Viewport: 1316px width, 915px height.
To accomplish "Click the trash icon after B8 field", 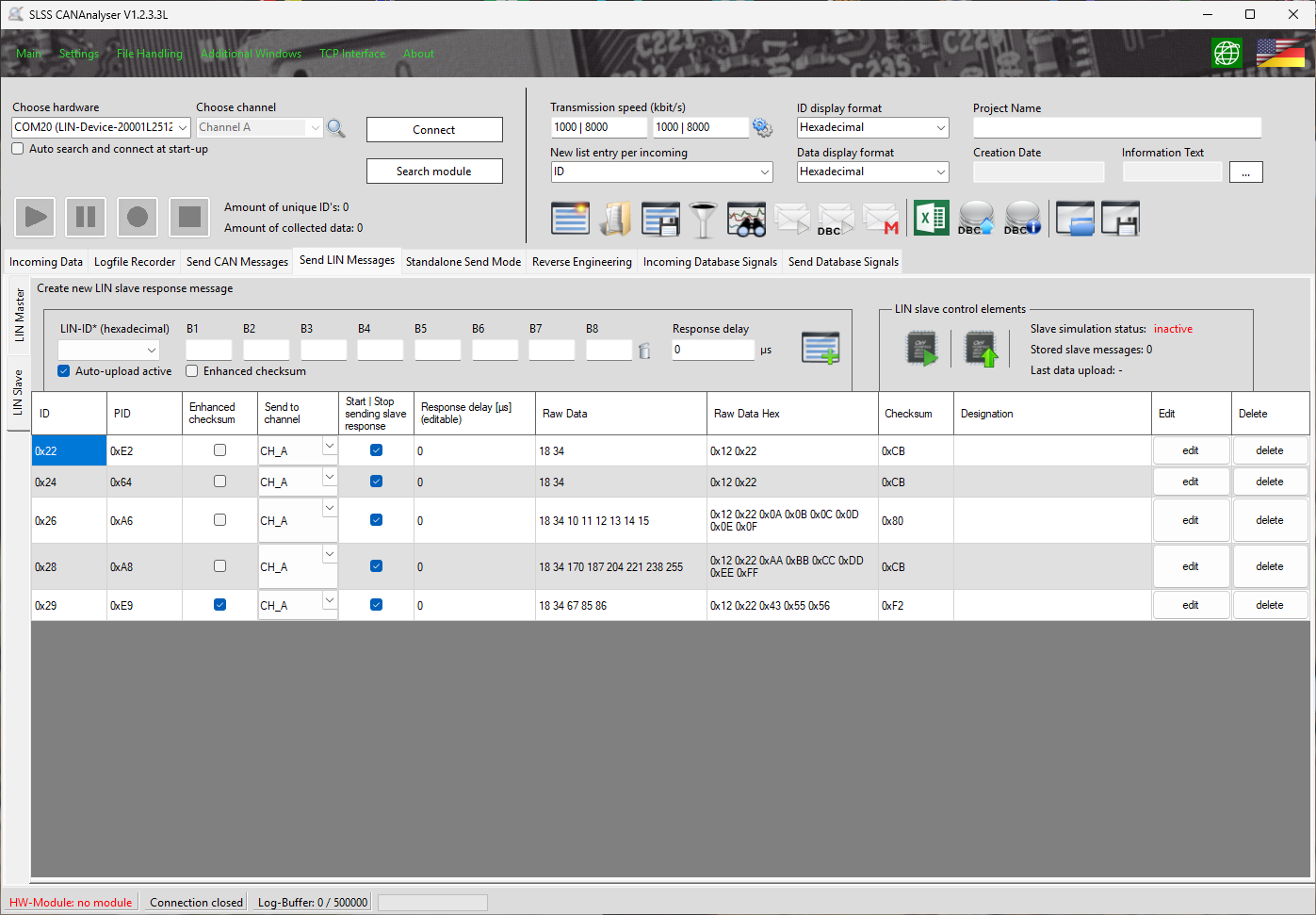I will click(644, 351).
